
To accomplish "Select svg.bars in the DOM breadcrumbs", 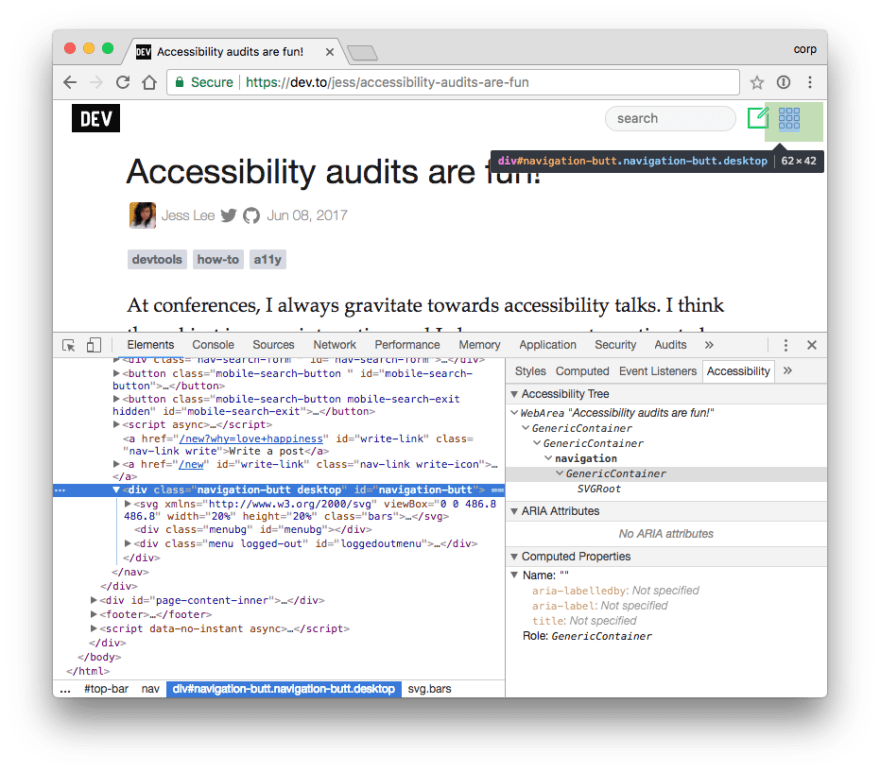I will pyautogui.click(x=429, y=689).
